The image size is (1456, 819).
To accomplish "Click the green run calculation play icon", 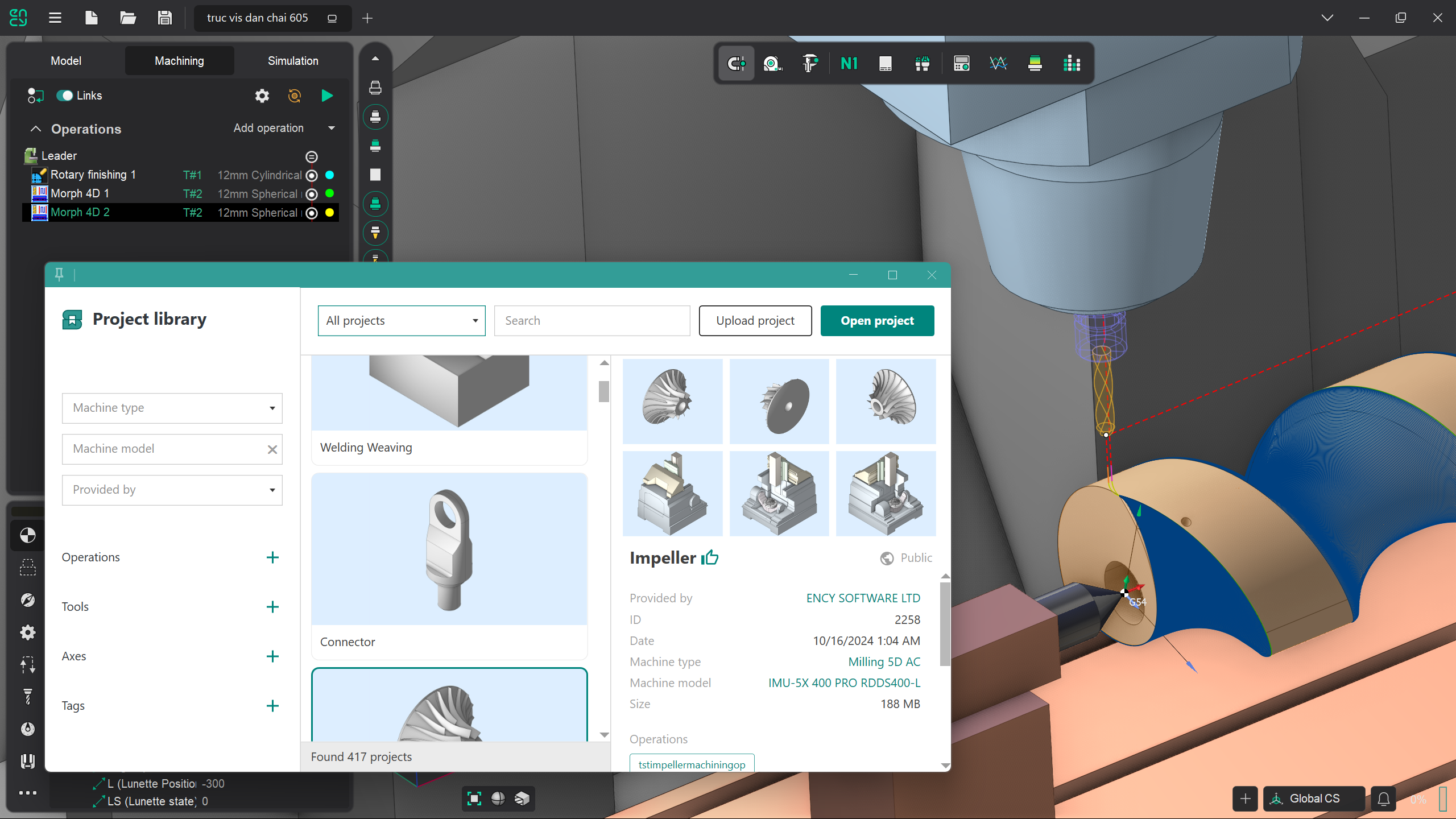I will point(327,96).
